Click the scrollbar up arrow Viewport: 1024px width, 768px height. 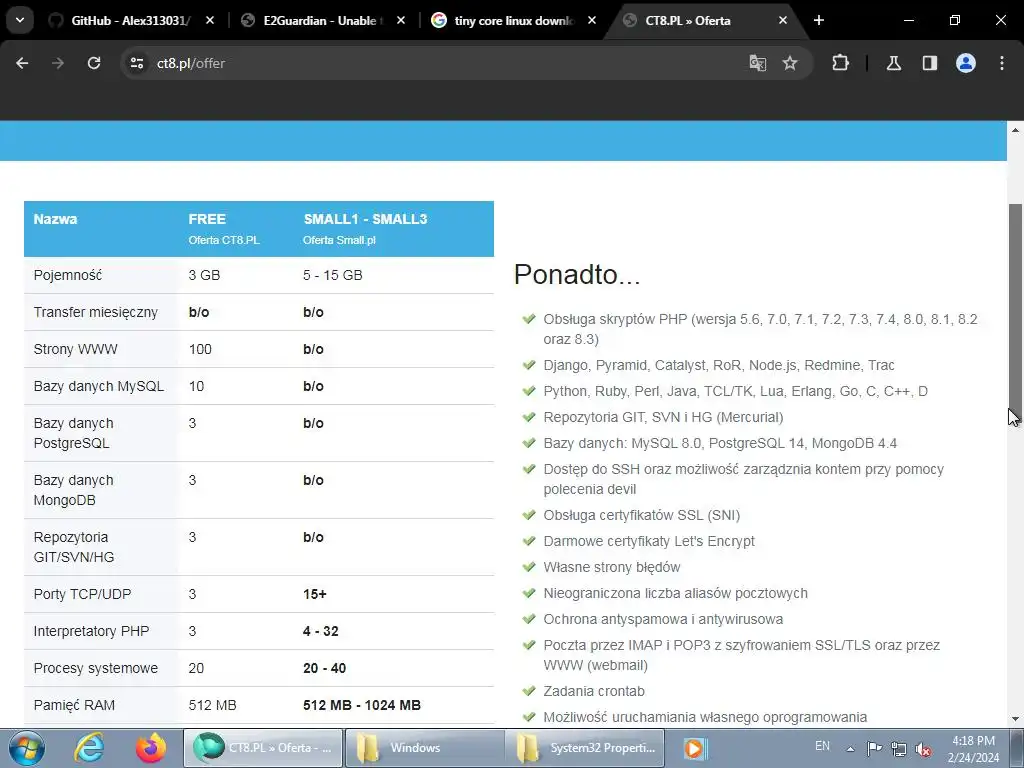point(1016,130)
